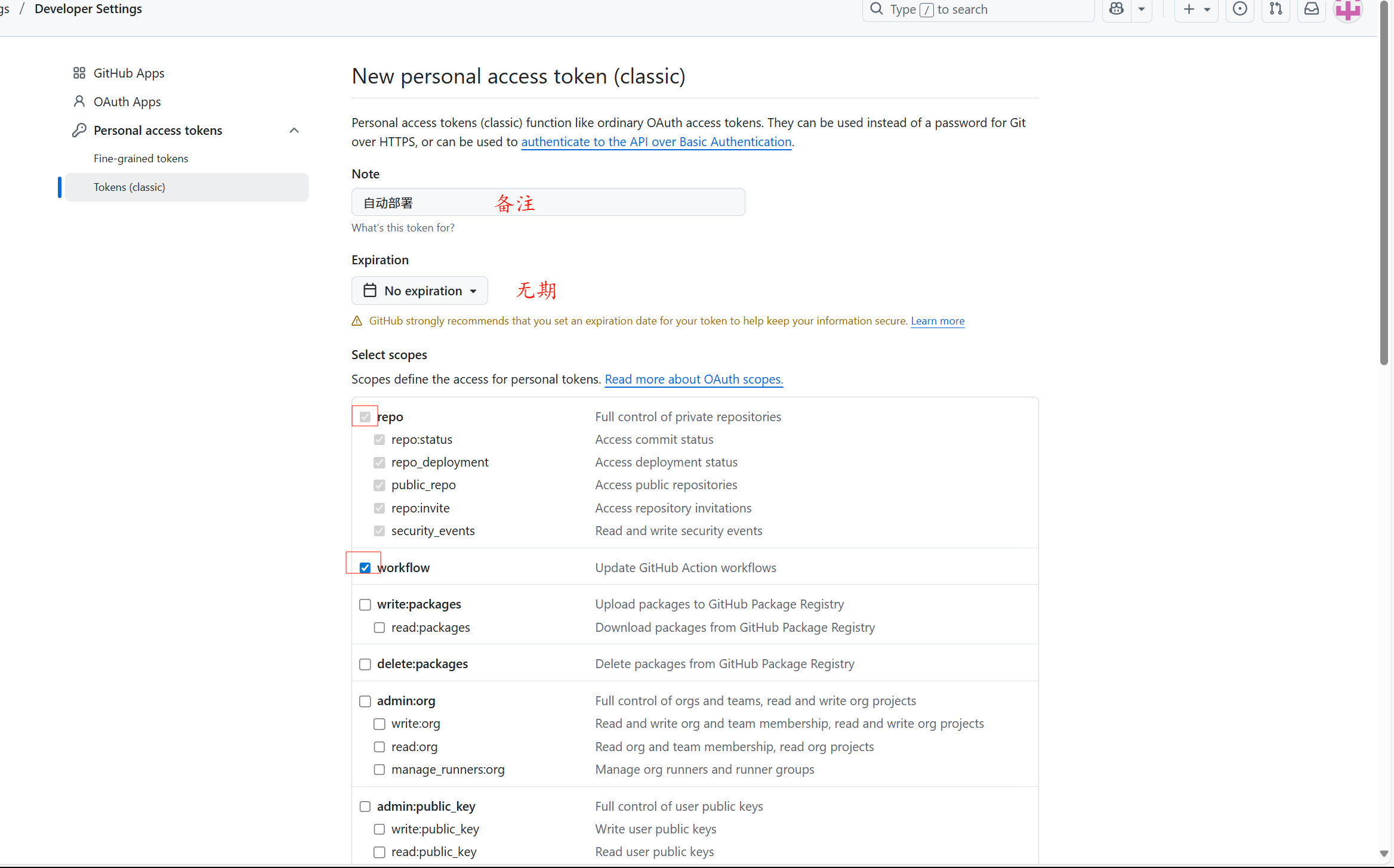Image resolution: width=1394 pixels, height=868 pixels.
Task: Open Read more about OAuth scopes link
Action: click(x=694, y=379)
